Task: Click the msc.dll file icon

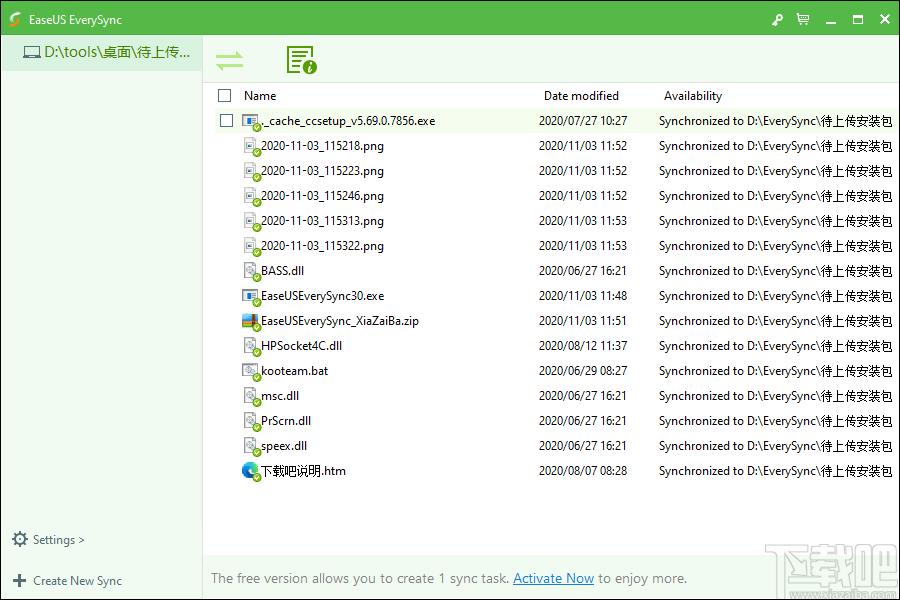Action: (251, 396)
